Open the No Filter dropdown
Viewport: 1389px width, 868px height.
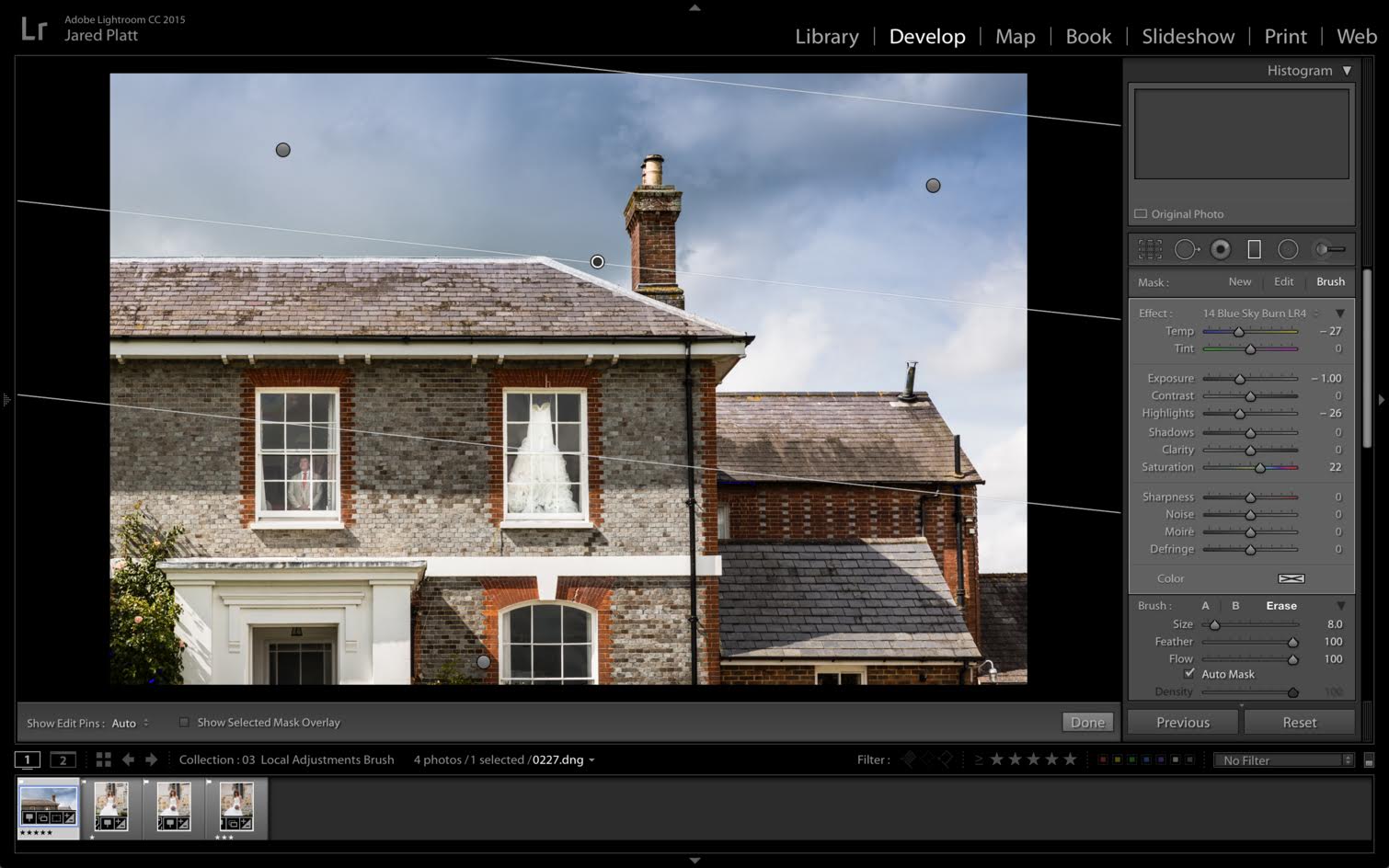coord(1284,760)
